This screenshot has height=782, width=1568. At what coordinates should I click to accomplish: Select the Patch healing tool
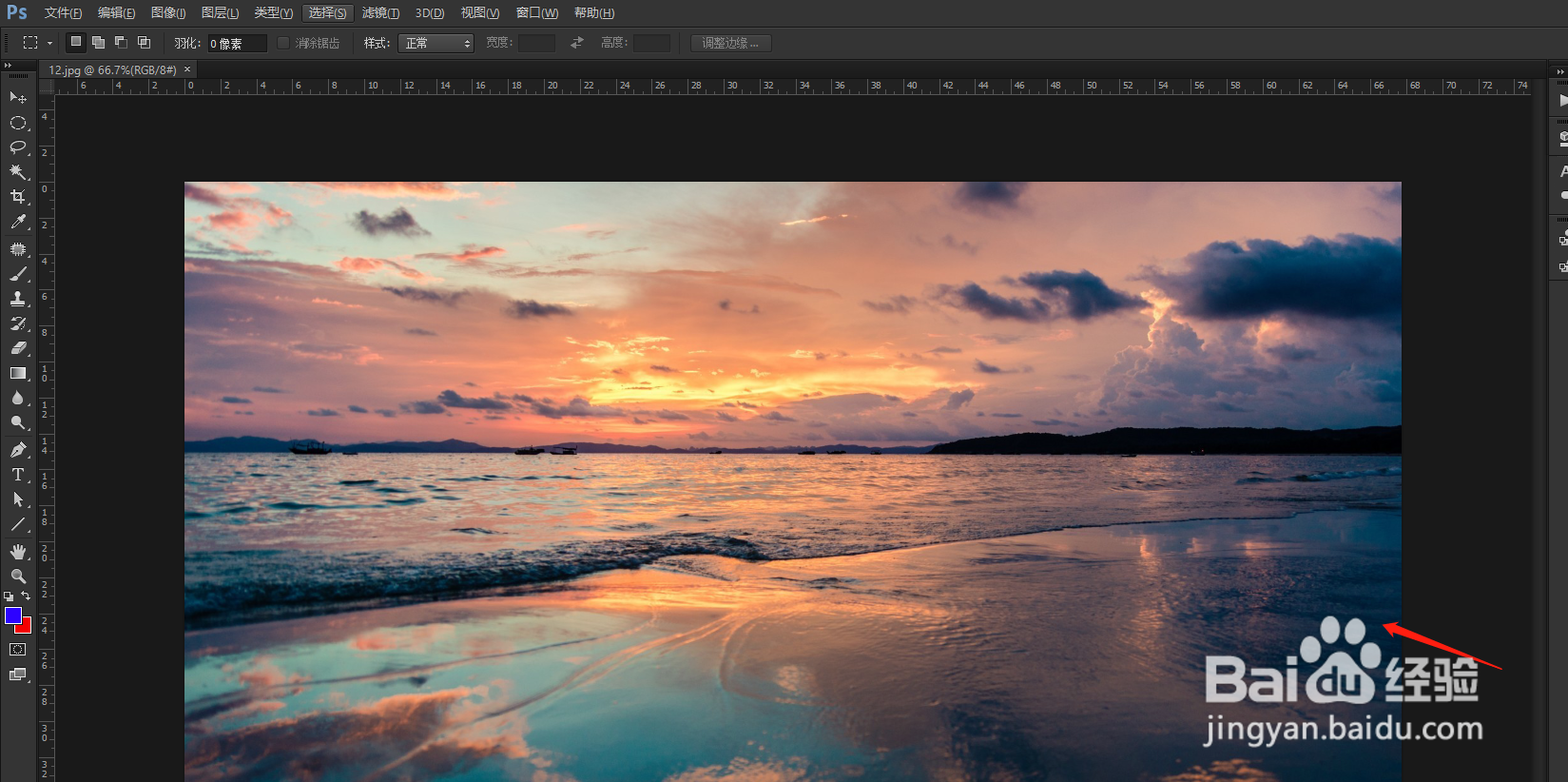tap(18, 249)
